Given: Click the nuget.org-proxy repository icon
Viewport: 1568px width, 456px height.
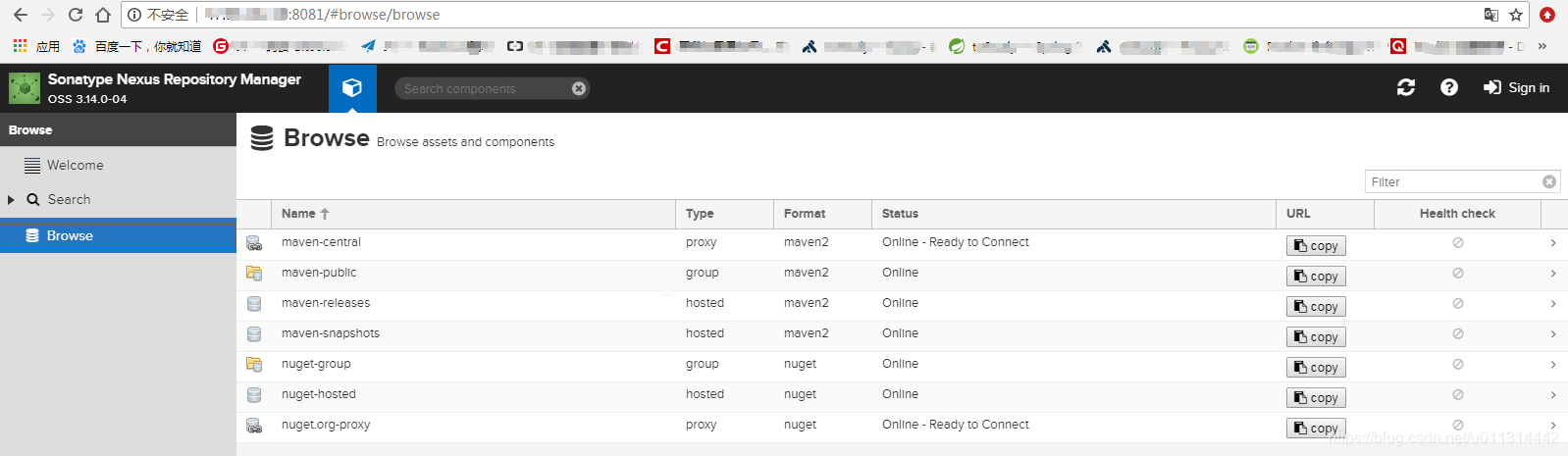Looking at the screenshot, I should click(x=254, y=426).
